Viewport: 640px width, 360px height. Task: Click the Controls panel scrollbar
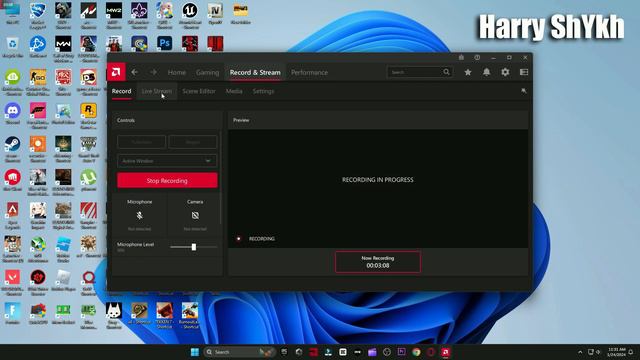[221, 177]
